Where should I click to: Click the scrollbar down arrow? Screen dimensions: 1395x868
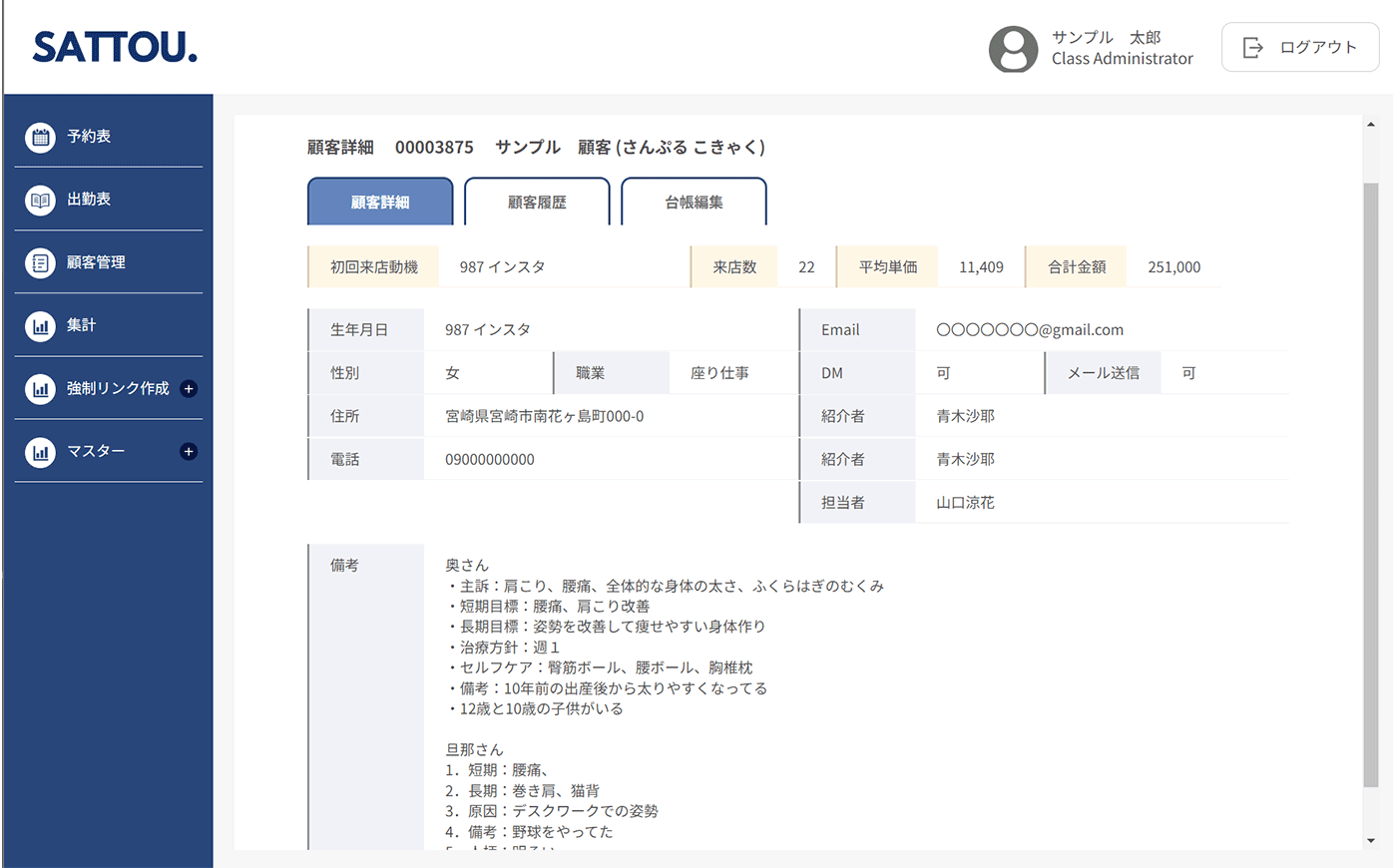click(1371, 841)
